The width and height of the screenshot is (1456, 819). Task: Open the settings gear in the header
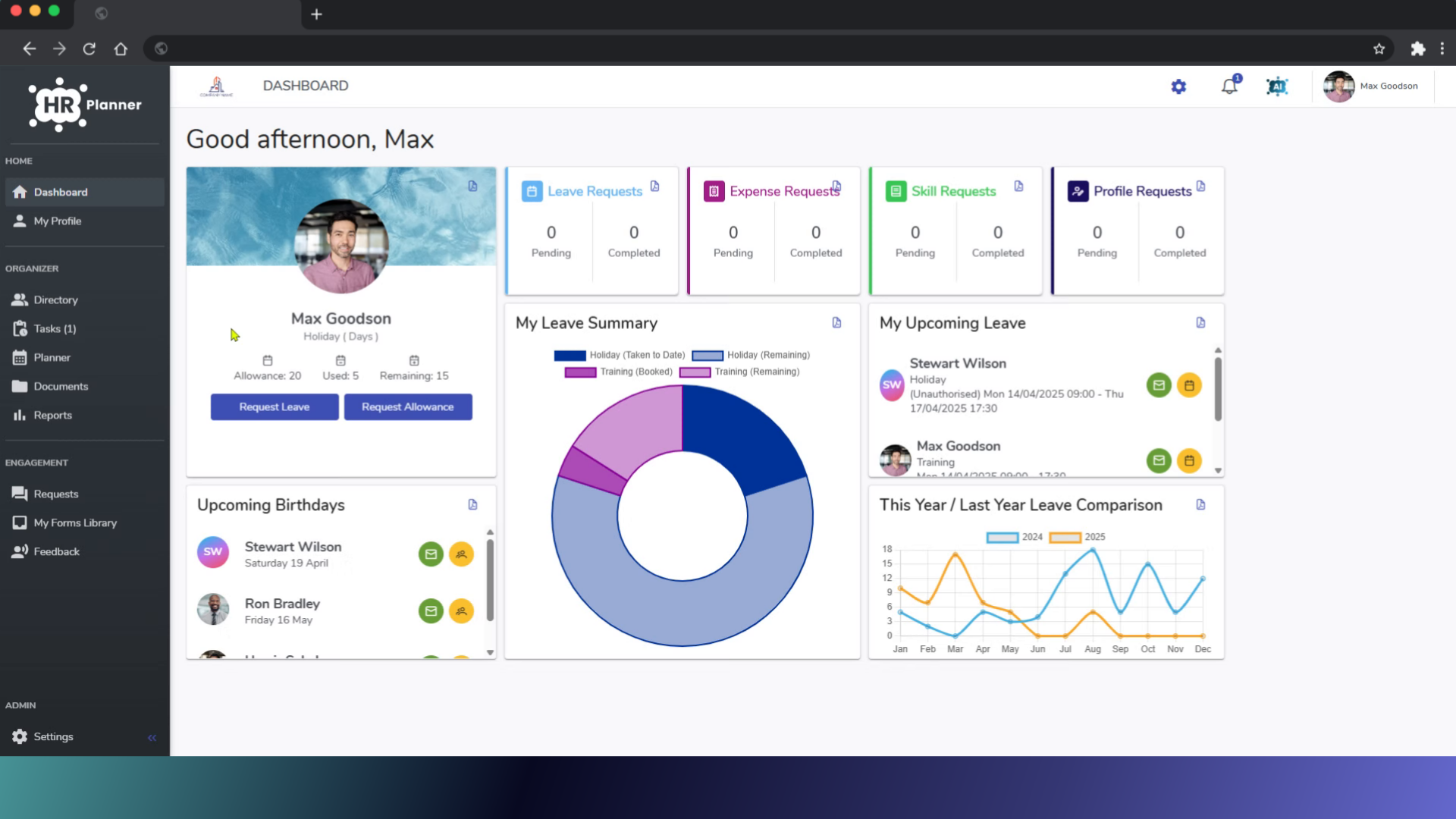click(x=1178, y=86)
